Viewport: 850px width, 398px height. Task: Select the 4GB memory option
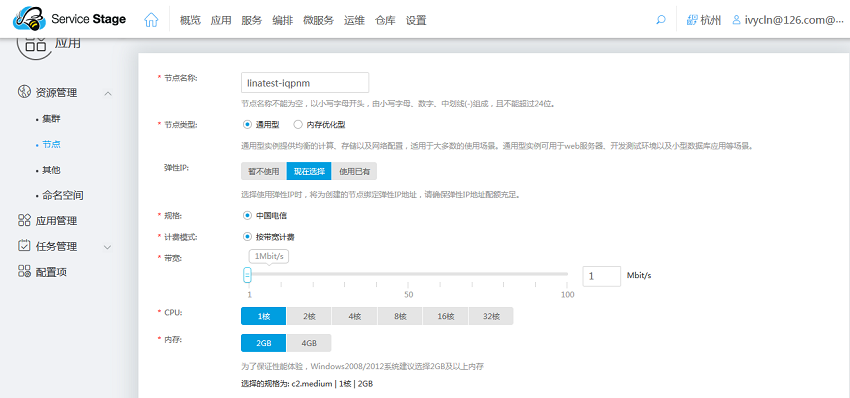pos(309,343)
